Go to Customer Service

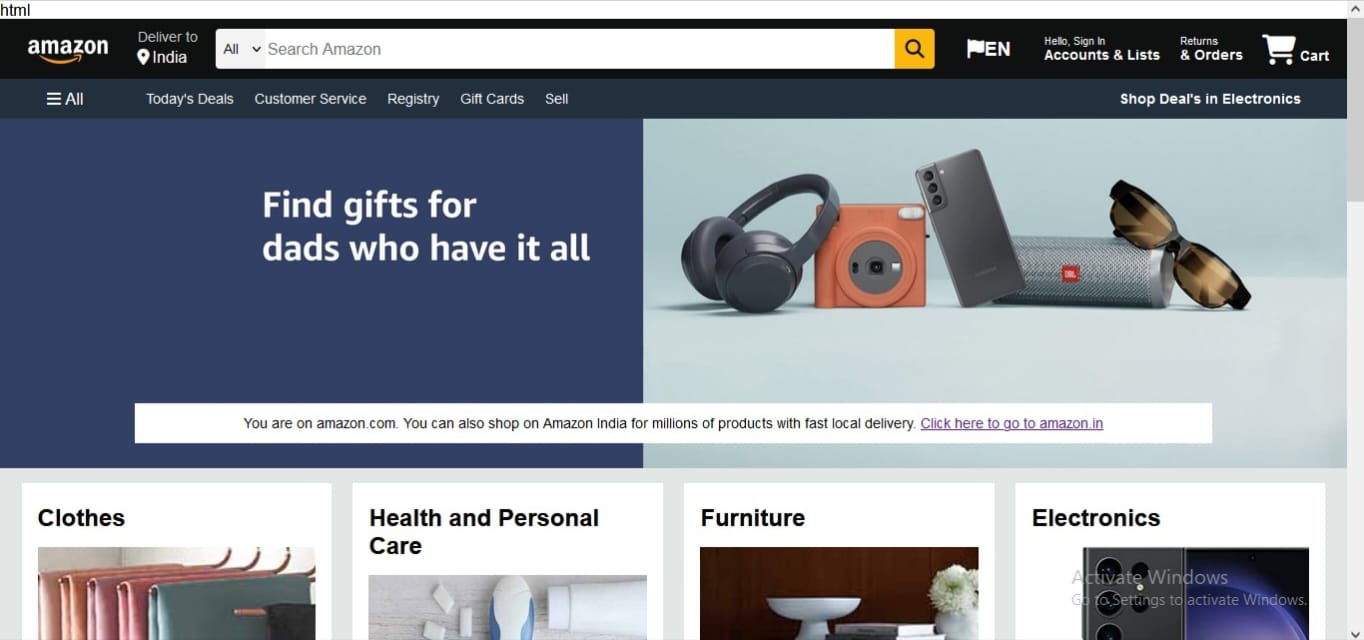pos(310,99)
